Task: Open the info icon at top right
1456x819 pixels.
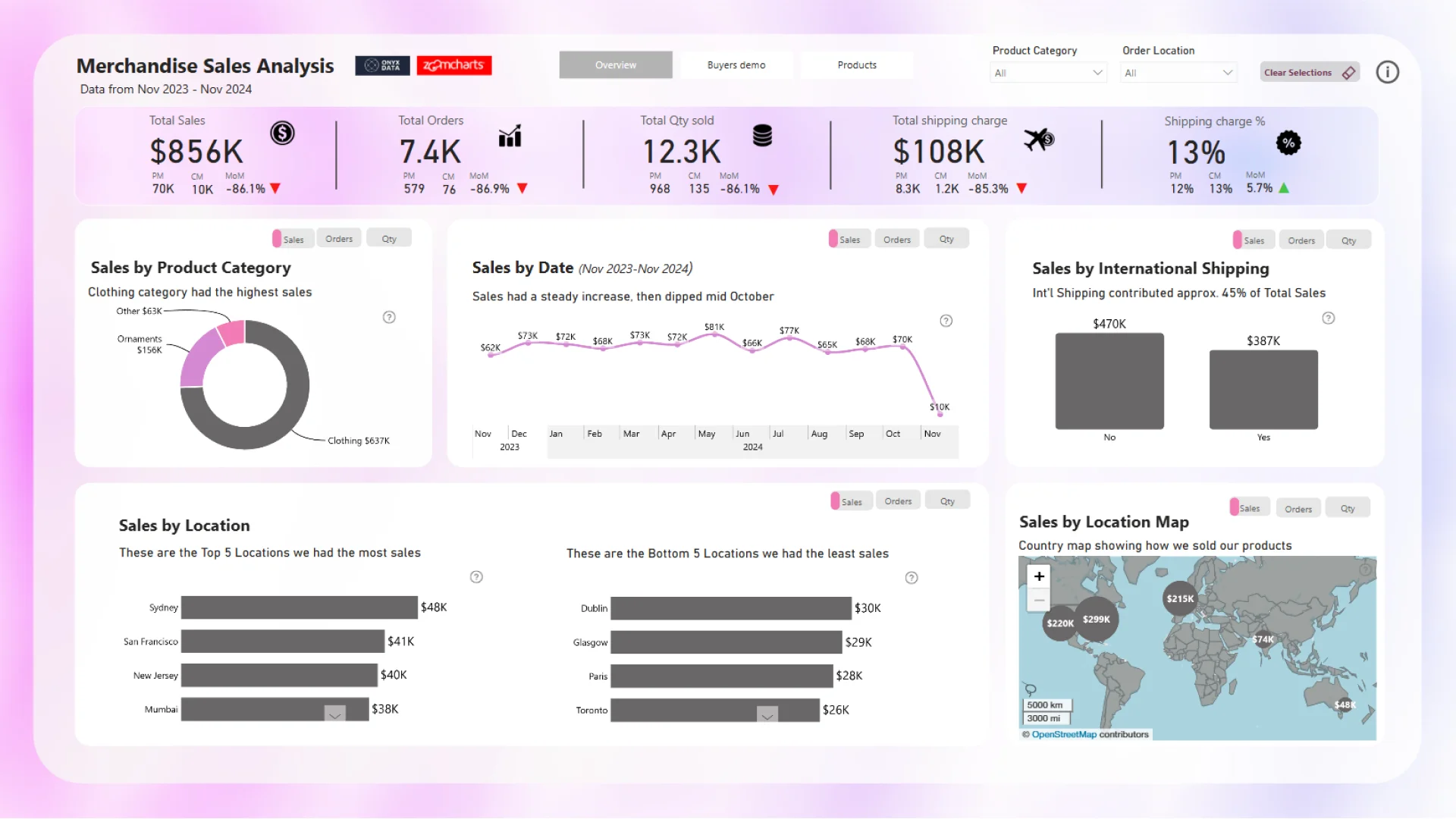Action: pos(1387,72)
